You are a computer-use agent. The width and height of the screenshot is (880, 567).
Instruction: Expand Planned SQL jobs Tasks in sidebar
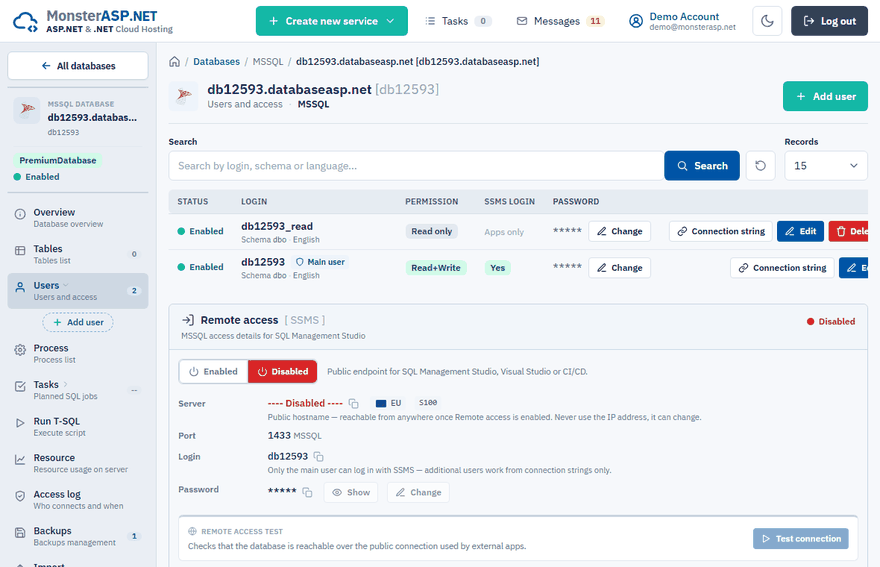(78, 390)
